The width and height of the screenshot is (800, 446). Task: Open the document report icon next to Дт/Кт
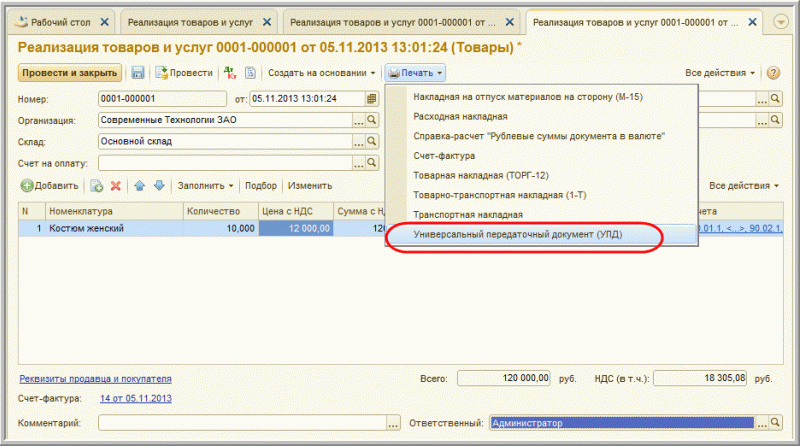click(250, 73)
